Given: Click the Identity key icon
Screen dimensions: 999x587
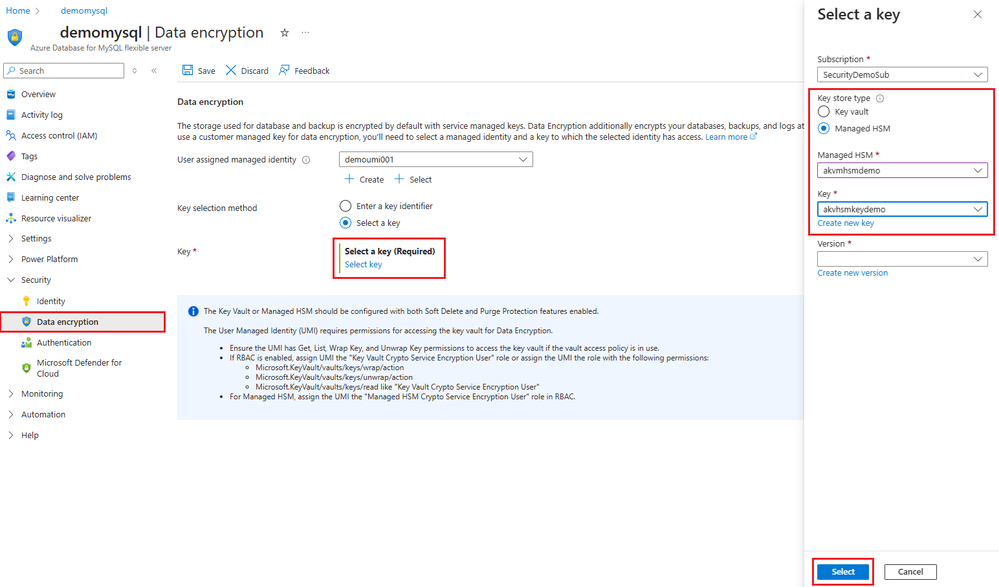Looking at the screenshot, I should 26,301.
